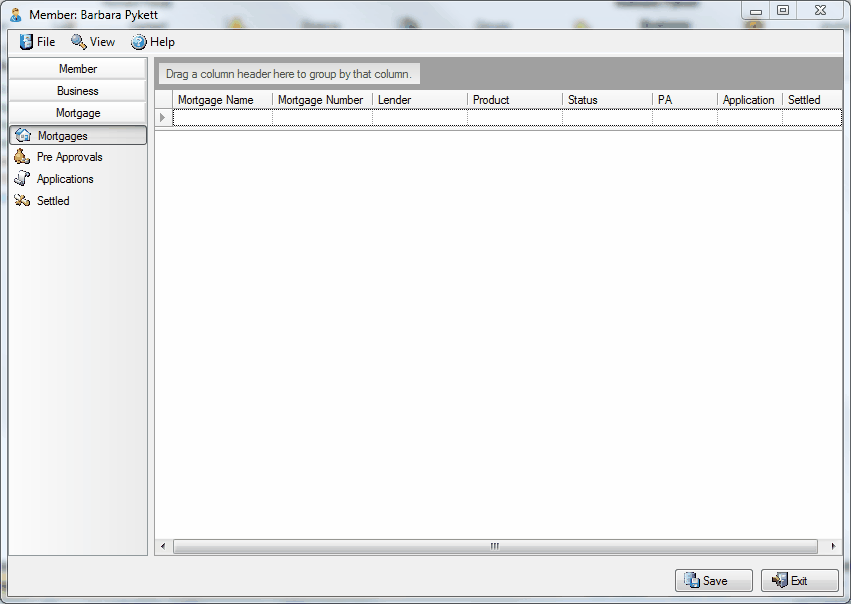Open the File menu
Viewport: 851px width, 604px height.
(x=37, y=42)
